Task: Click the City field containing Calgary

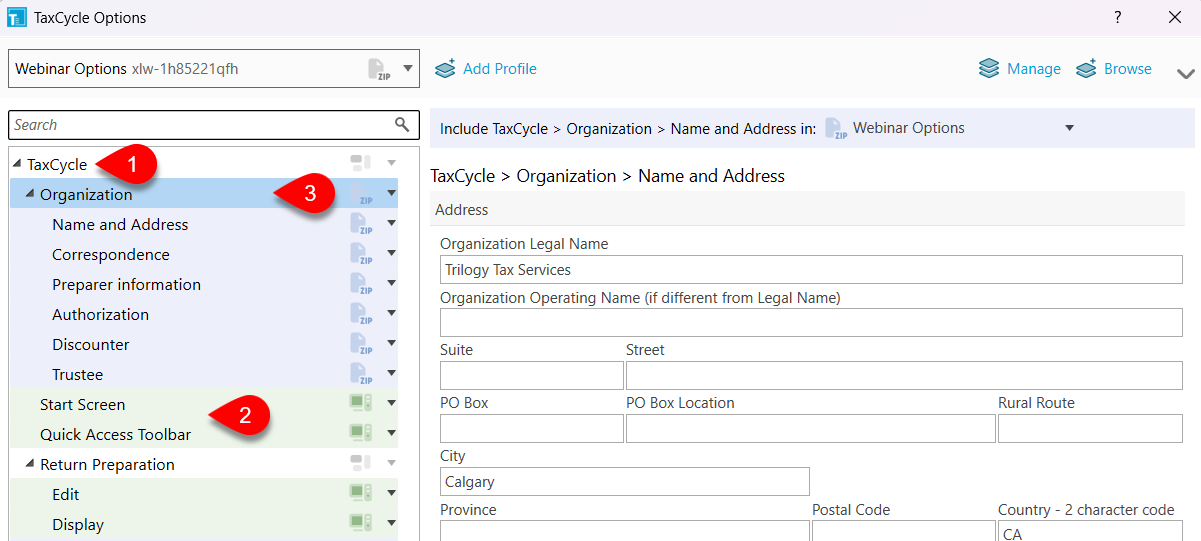Action: (x=625, y=482)
